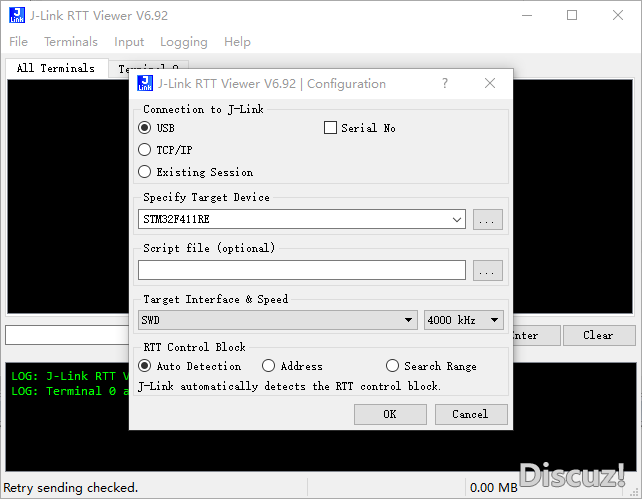Click the Enter button in main window

tap(536, 335)
